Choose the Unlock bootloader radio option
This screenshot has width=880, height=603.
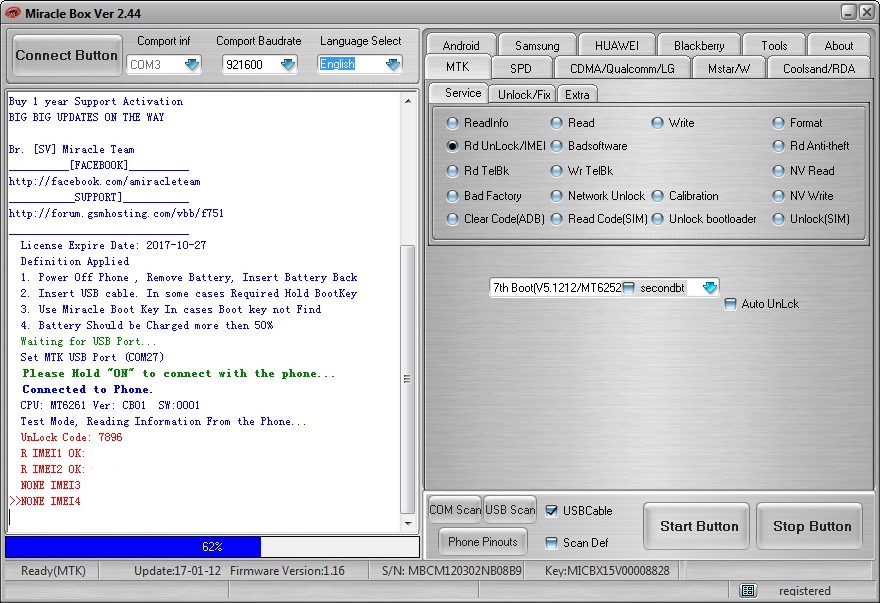click(658, 219)
